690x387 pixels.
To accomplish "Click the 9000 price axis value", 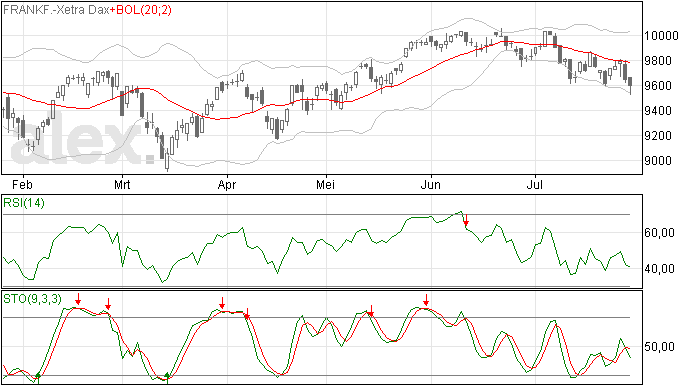I will (x=658, y=161).
